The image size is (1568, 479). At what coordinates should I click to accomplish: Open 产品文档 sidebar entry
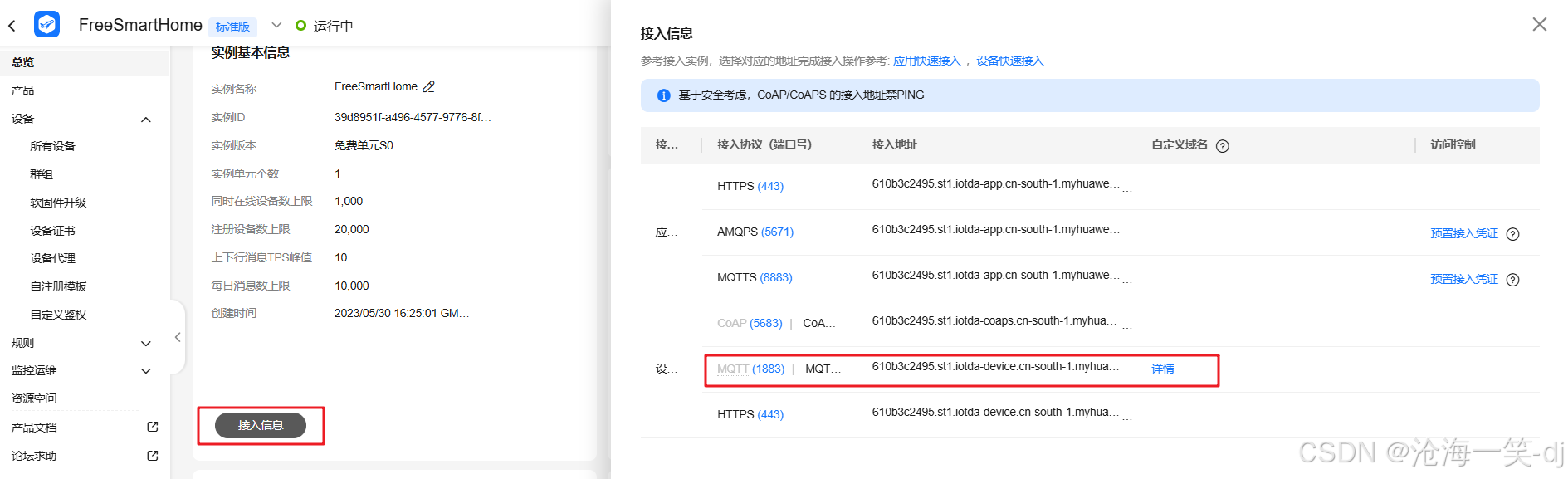[x=34, y=428]
